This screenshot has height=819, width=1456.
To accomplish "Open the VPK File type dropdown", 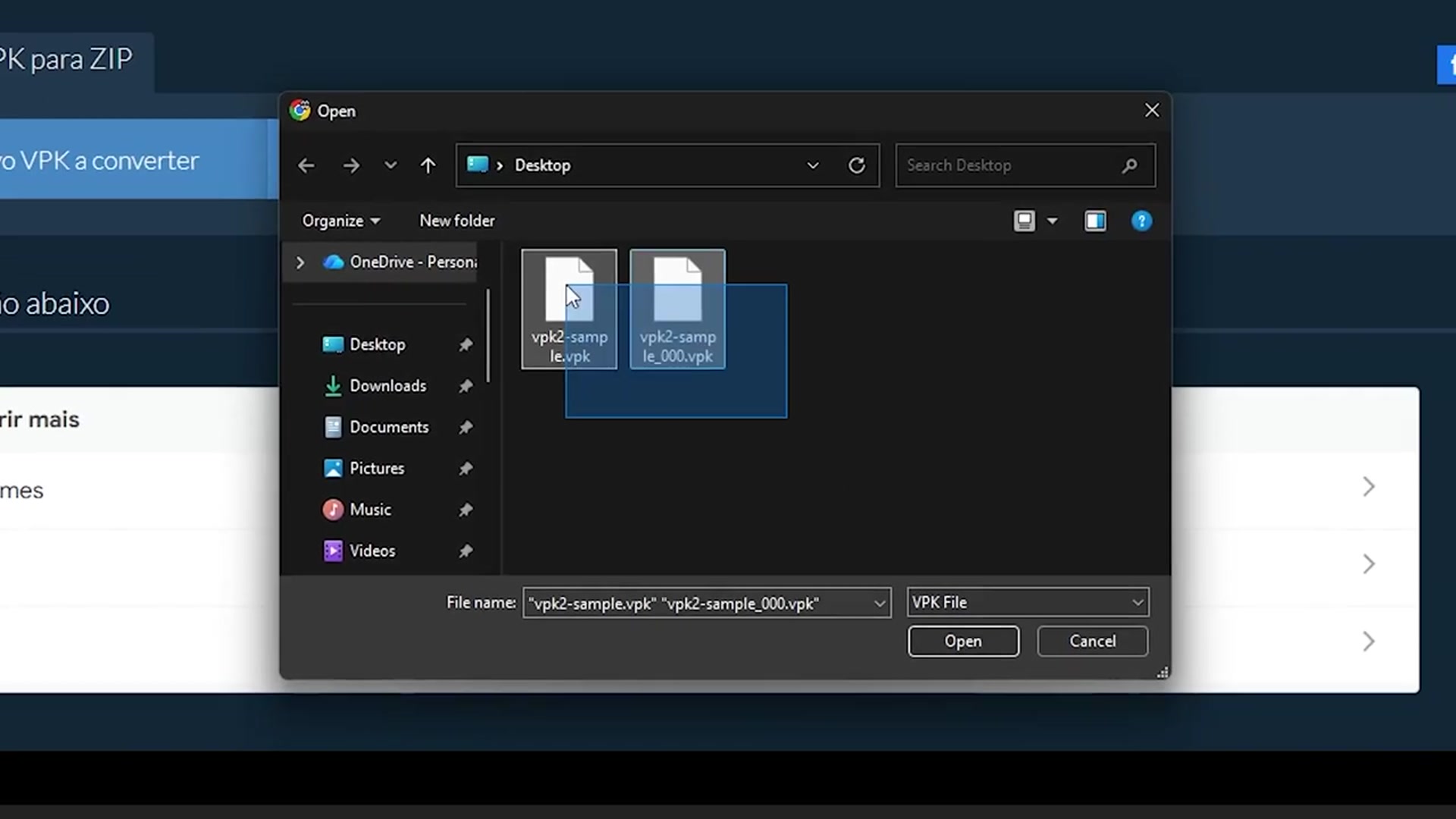I will 1028,603.
